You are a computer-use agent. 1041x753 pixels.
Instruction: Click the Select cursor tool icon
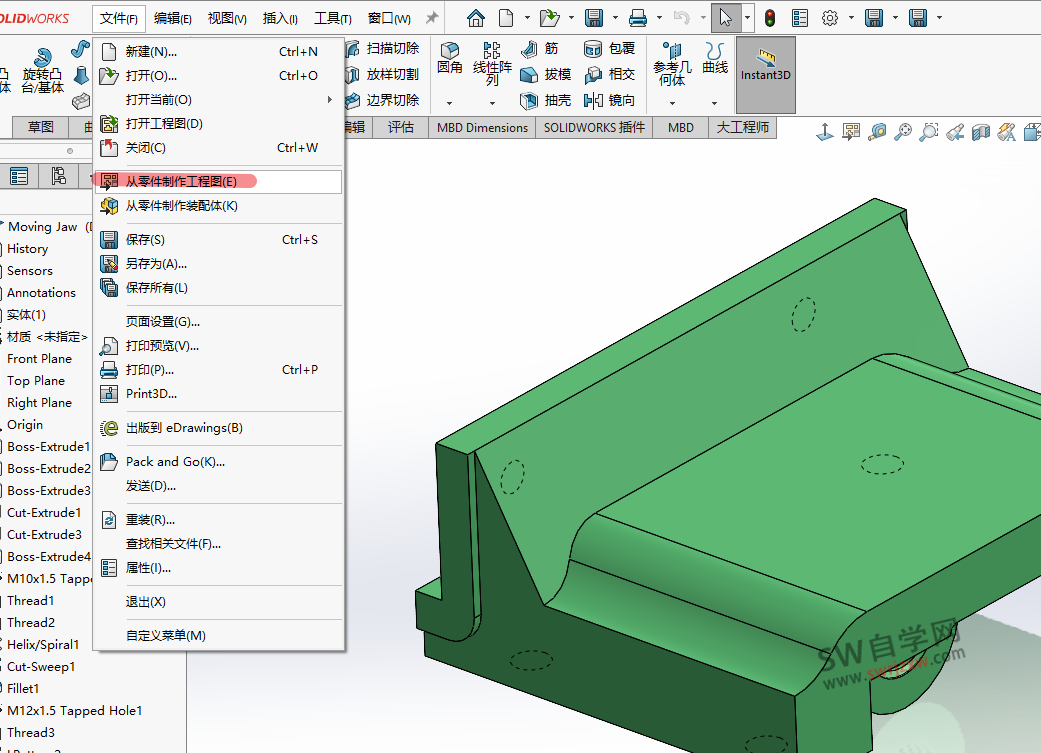[x=726, y=18]
